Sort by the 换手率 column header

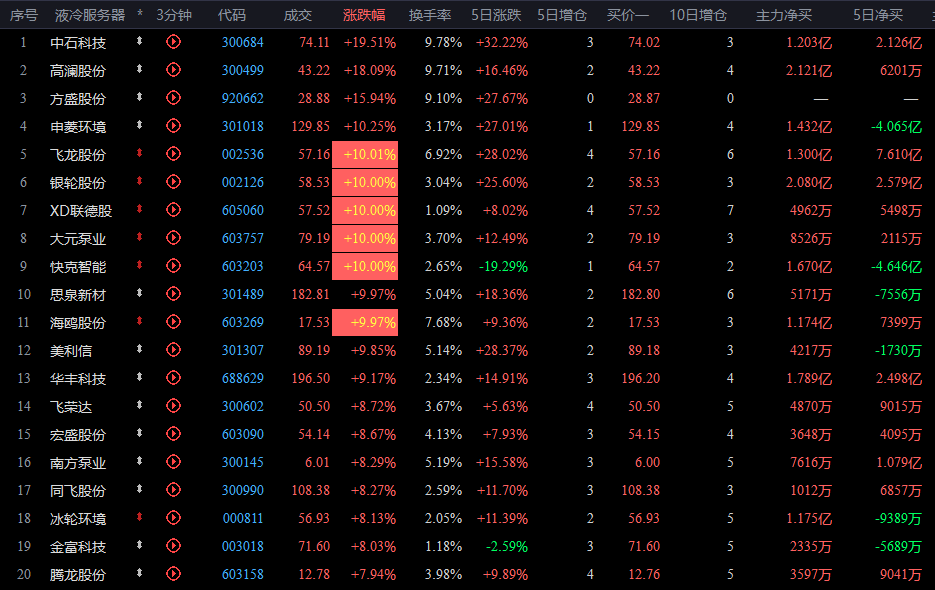pos(430,15)
